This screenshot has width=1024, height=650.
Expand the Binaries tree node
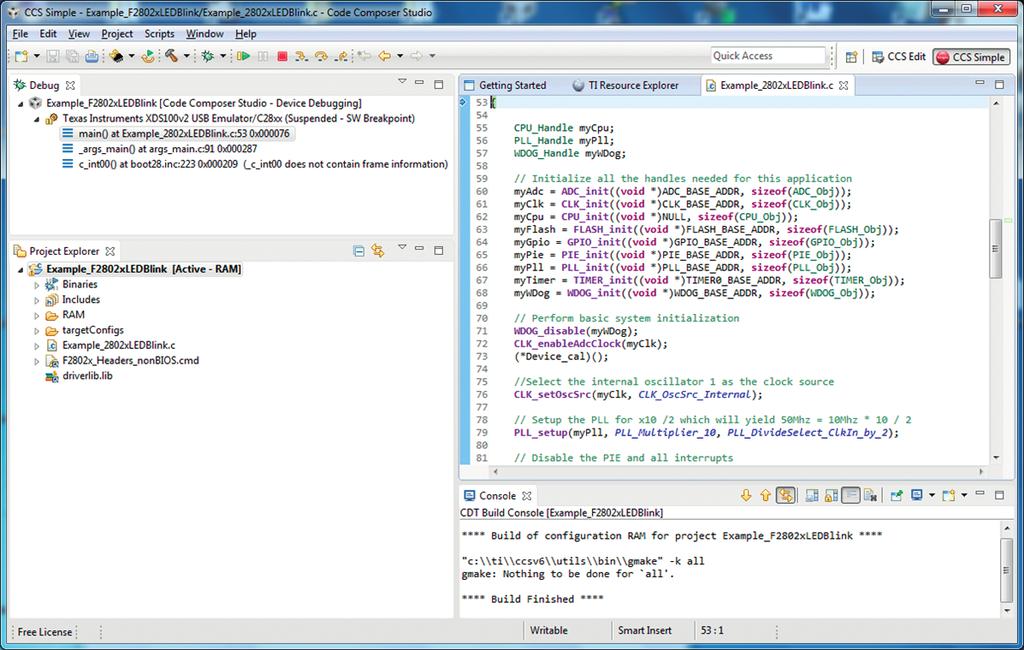(37, 285)
